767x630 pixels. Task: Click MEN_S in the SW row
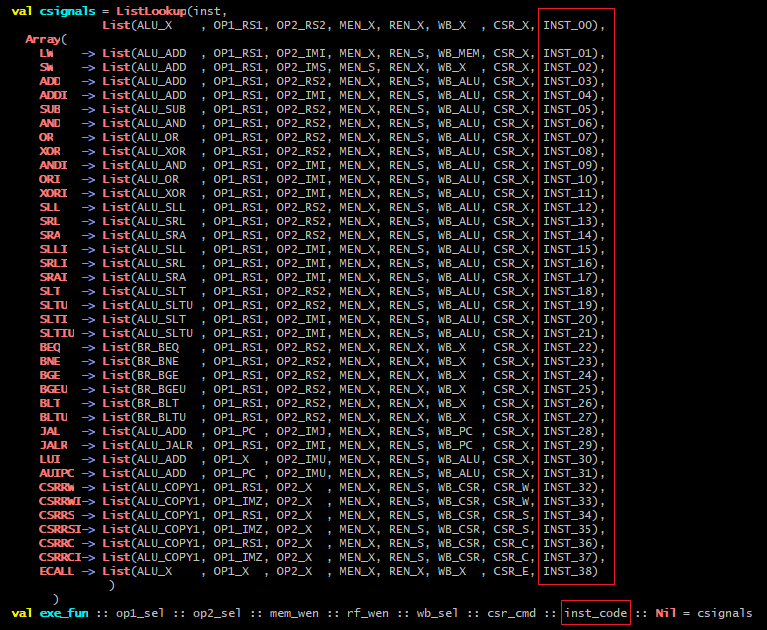tap(357, 67)
